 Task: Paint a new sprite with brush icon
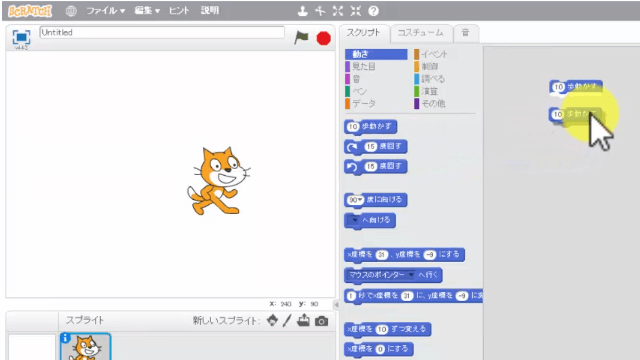point(287,321)
